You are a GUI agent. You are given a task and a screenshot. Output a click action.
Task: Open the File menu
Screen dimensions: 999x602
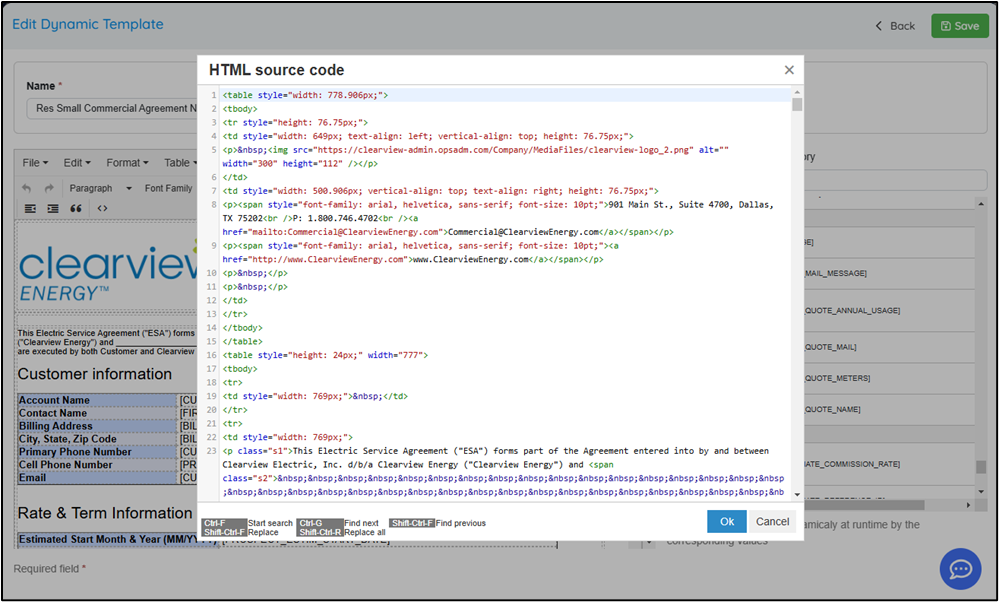[x=35, y=163]
